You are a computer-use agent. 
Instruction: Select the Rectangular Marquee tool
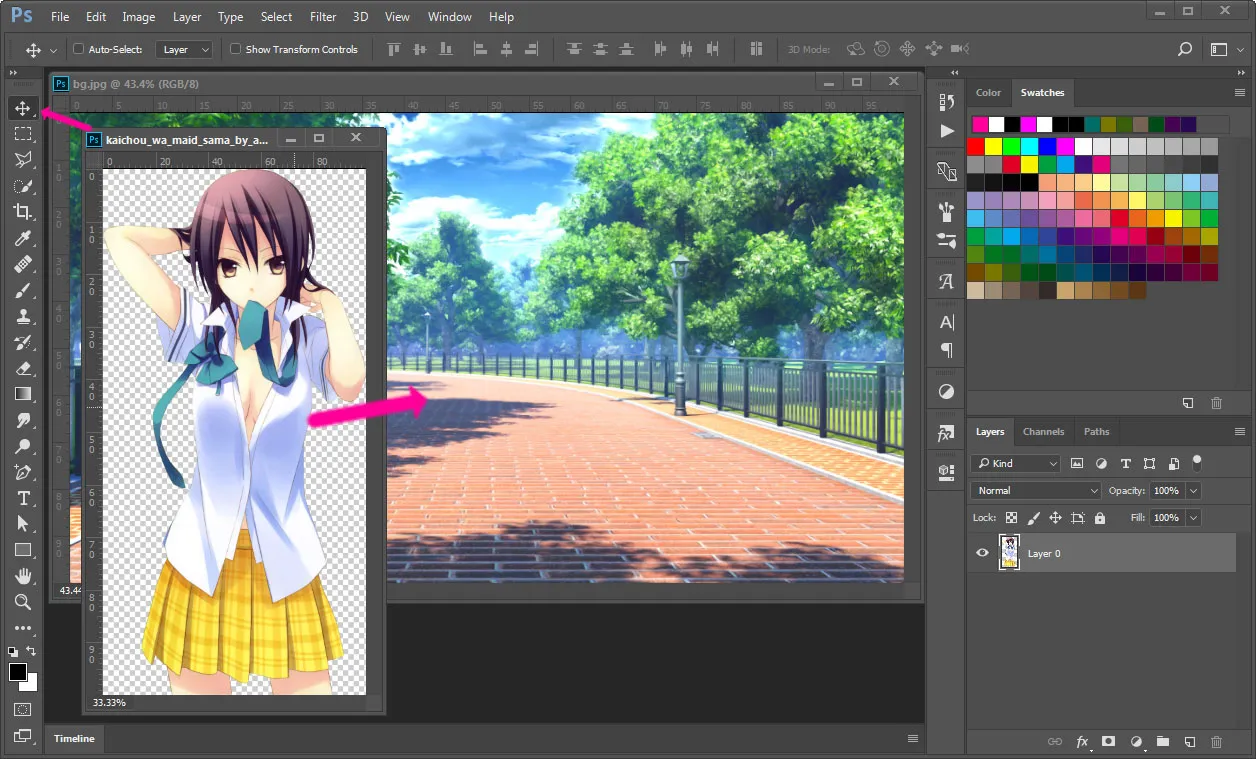pos(23,134)
